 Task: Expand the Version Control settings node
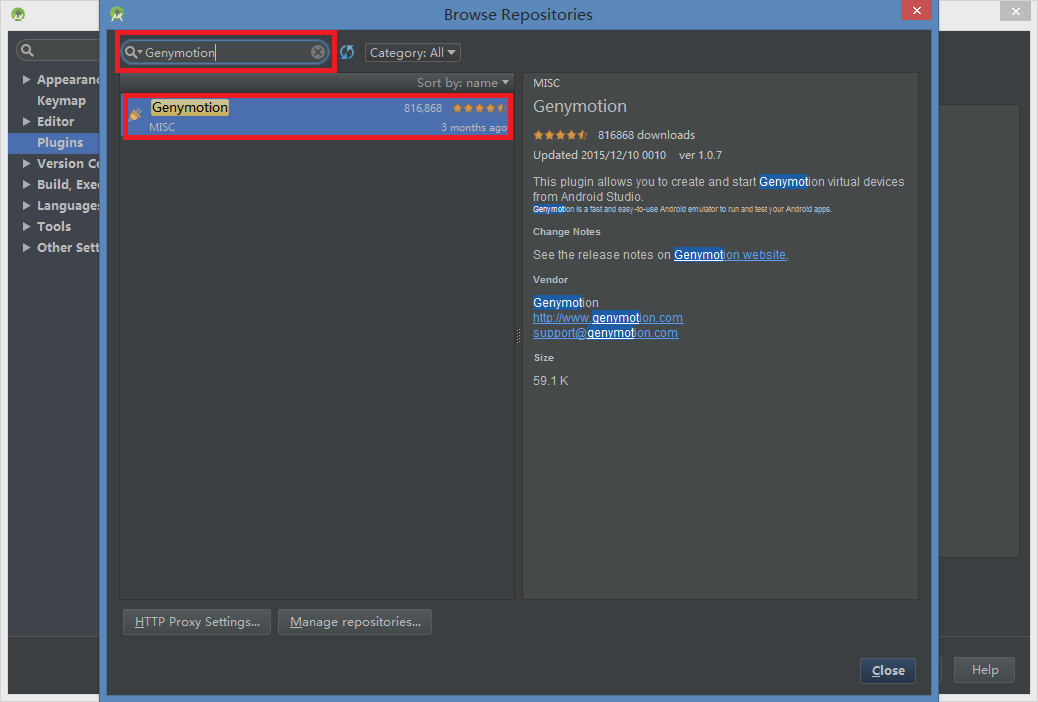(x=26, y=164)
